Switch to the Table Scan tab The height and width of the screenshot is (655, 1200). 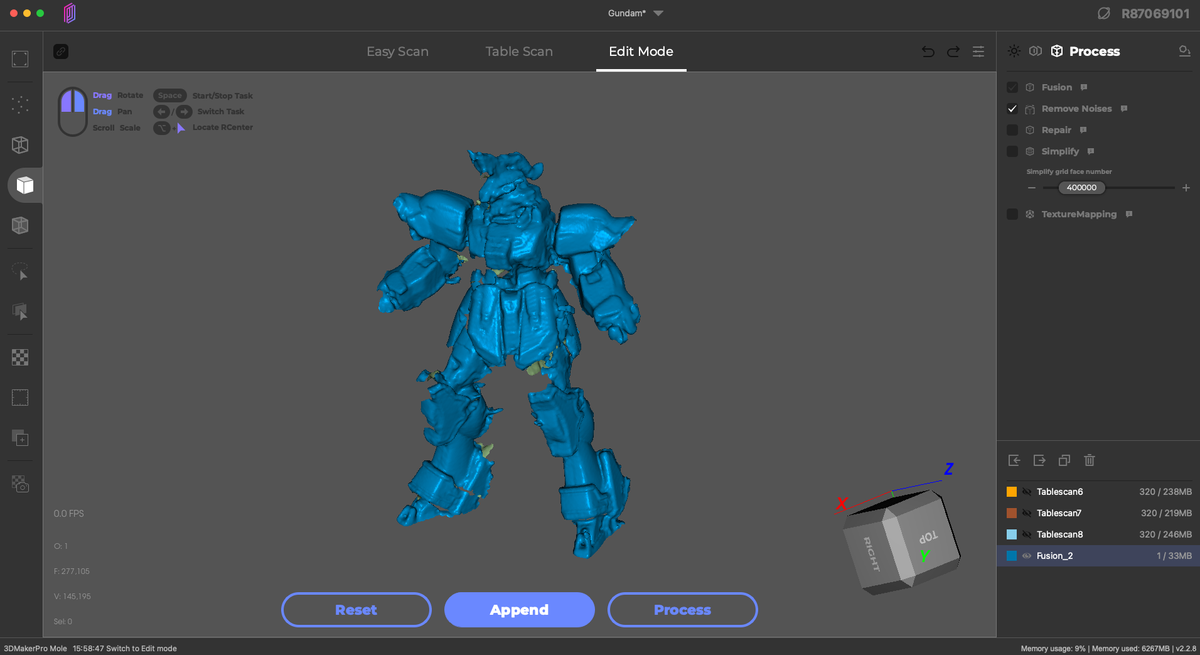[519, 51]
